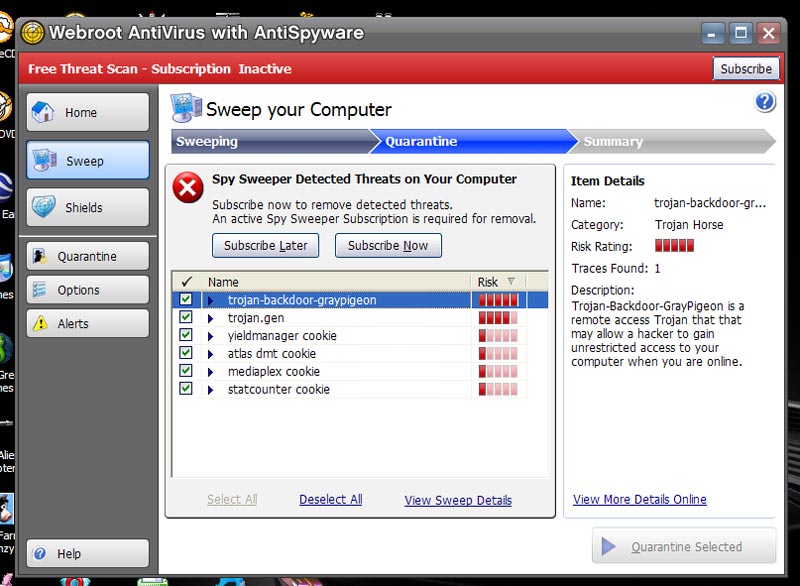Image resolution: width=800 pixels, height=586 pixels.
Task: Click risk bar for trojan.gen
Action: coord(498,318)
